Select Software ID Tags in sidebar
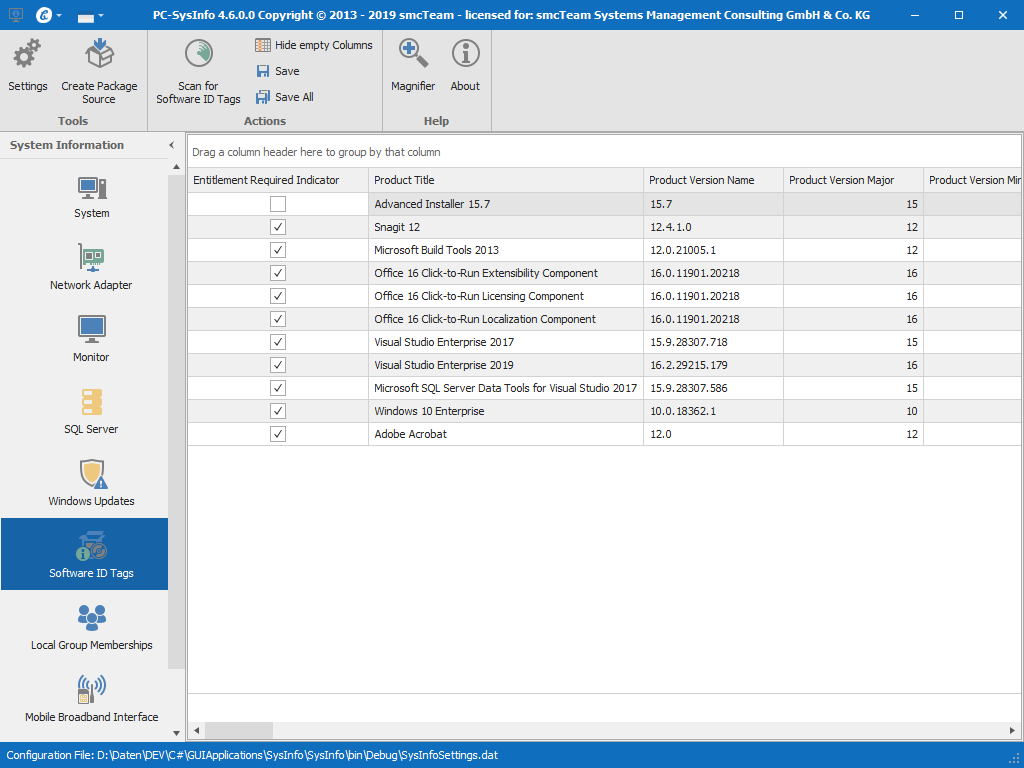The height and width of the screenshot is (768, 1024). (x=85, y=554)
